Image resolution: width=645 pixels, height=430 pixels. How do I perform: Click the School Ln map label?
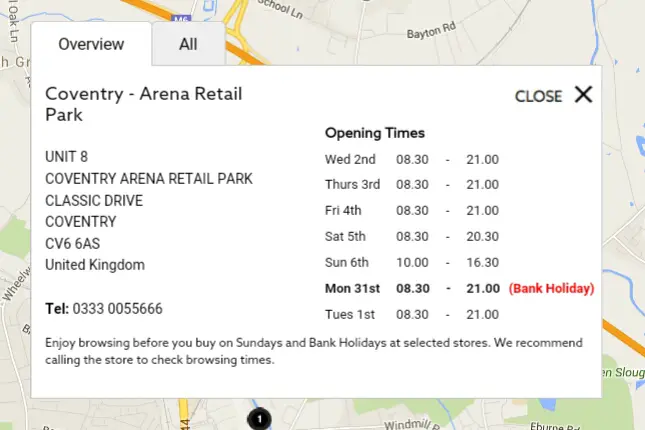pos(281,8)
